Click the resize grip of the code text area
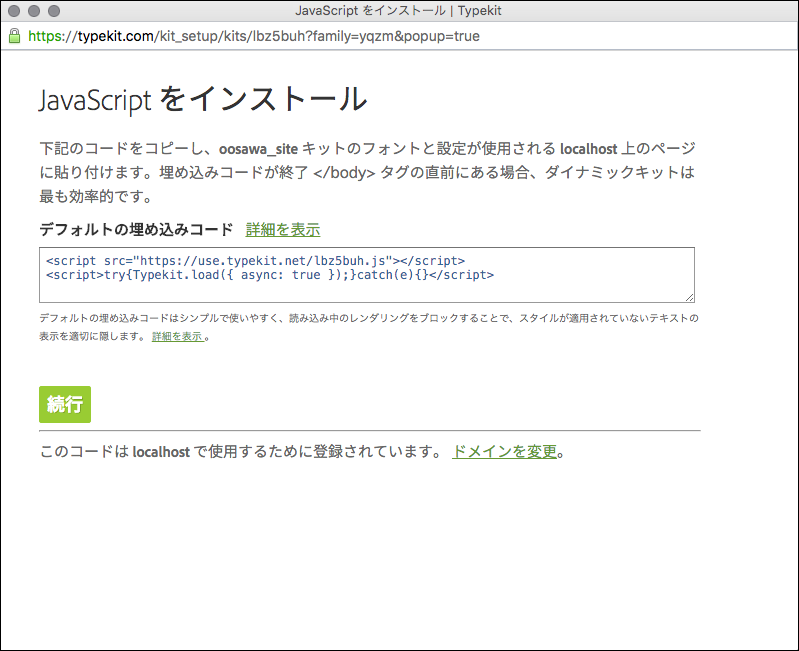The height and width of the screenshot is (651, 799). (x=689, y=297)
